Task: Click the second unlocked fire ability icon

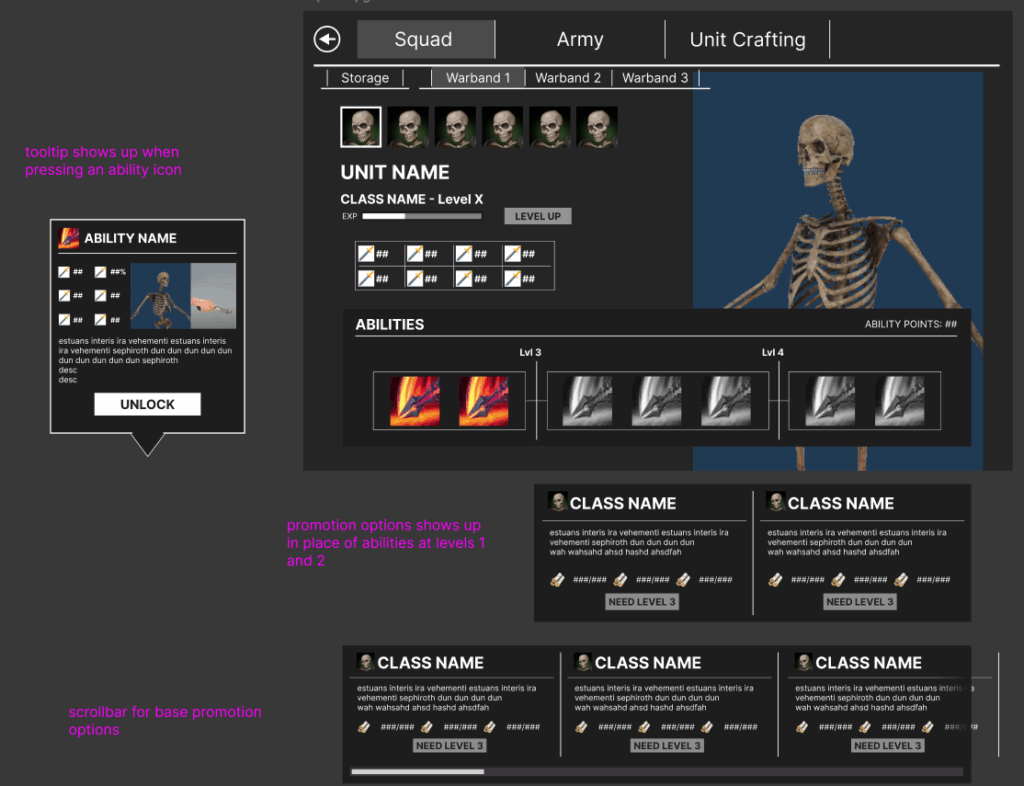Action: click(483, 401)
